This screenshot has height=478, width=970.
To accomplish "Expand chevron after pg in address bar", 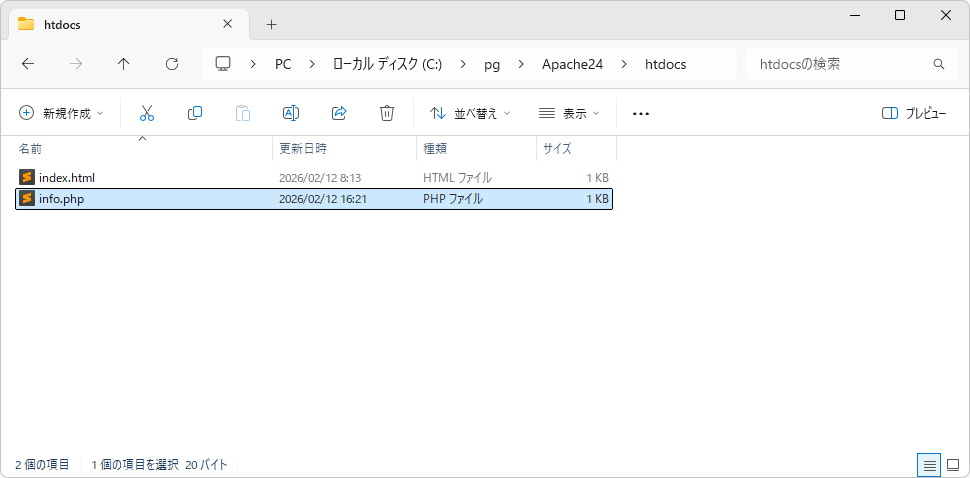I will 521,64.
